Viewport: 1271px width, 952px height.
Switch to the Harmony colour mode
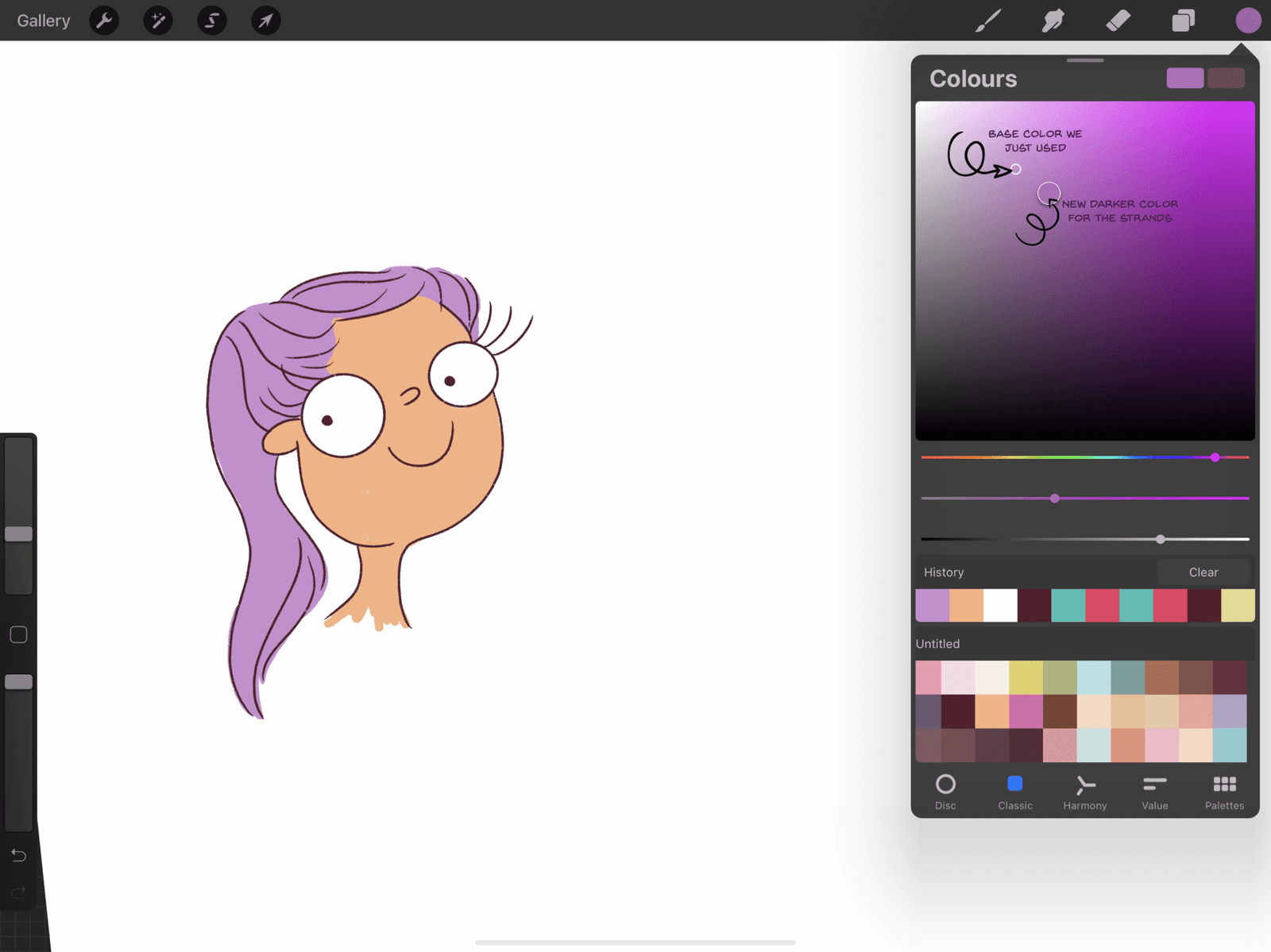point(1084,792)
